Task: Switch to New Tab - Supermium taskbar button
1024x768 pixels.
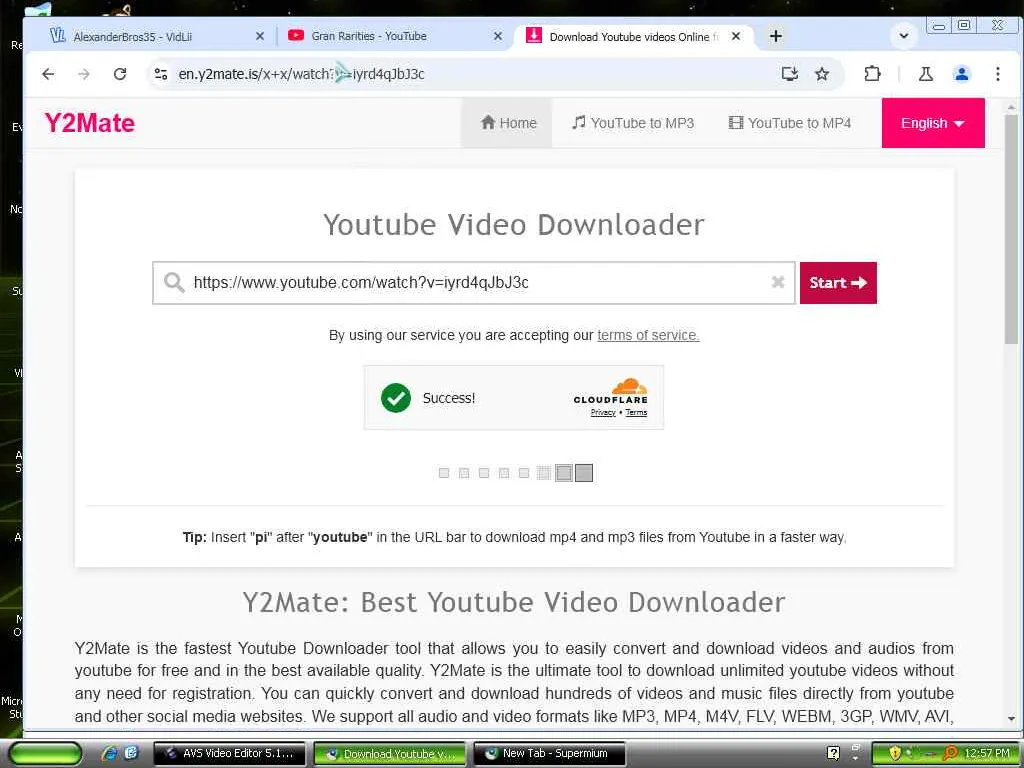Action: pos(550,754)
